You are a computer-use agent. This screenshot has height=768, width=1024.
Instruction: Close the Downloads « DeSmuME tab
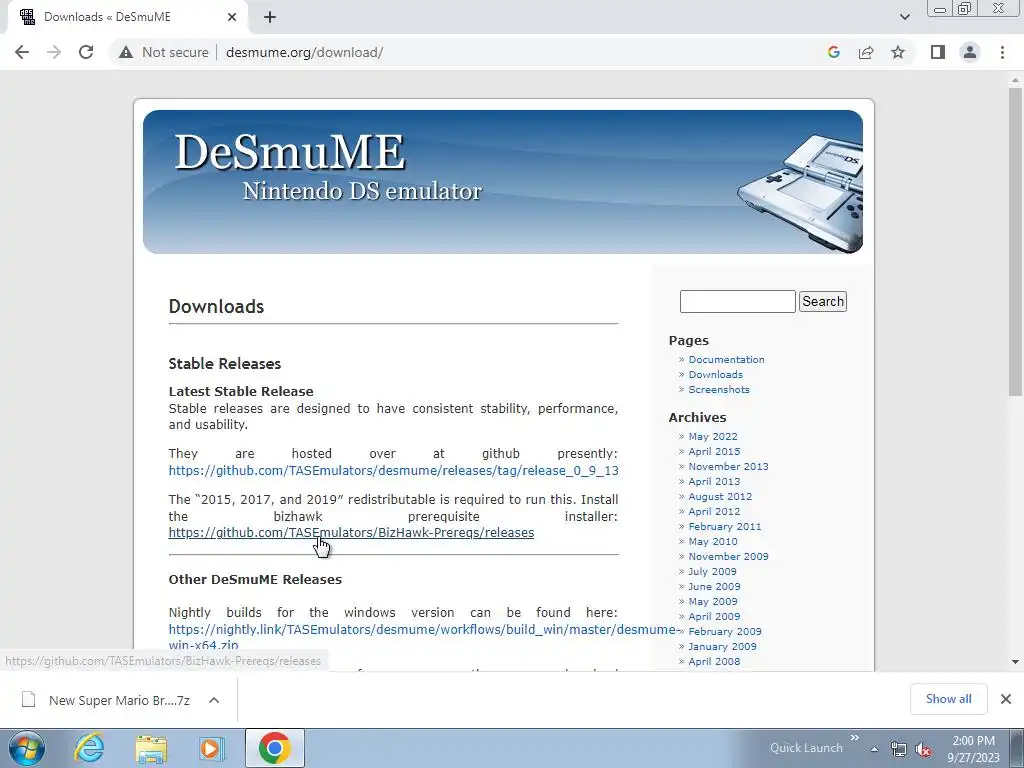click(232, 17)
